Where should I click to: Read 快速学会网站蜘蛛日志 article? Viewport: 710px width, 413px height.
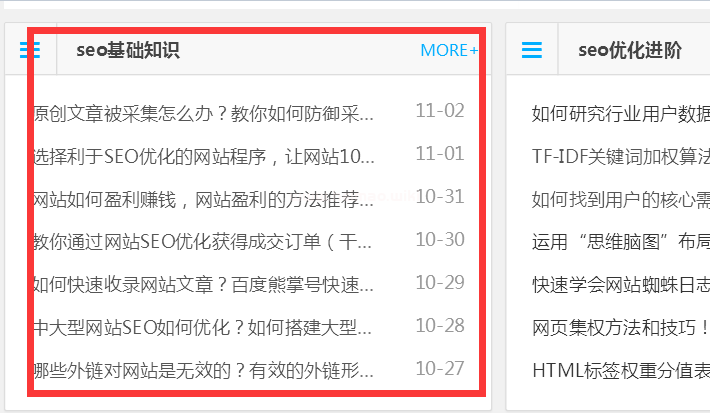620,284
